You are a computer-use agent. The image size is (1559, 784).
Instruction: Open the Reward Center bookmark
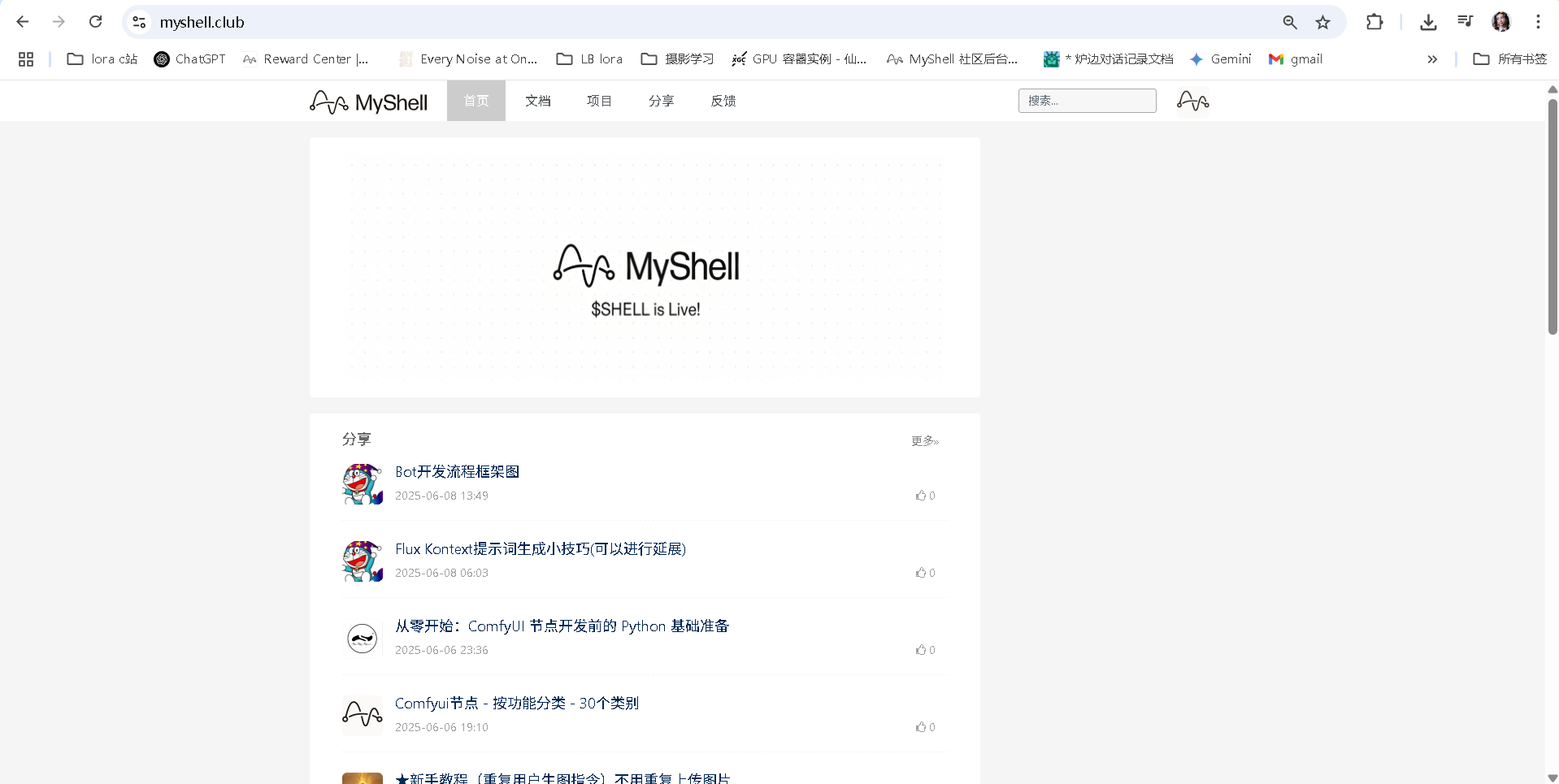tap(306, 59)
